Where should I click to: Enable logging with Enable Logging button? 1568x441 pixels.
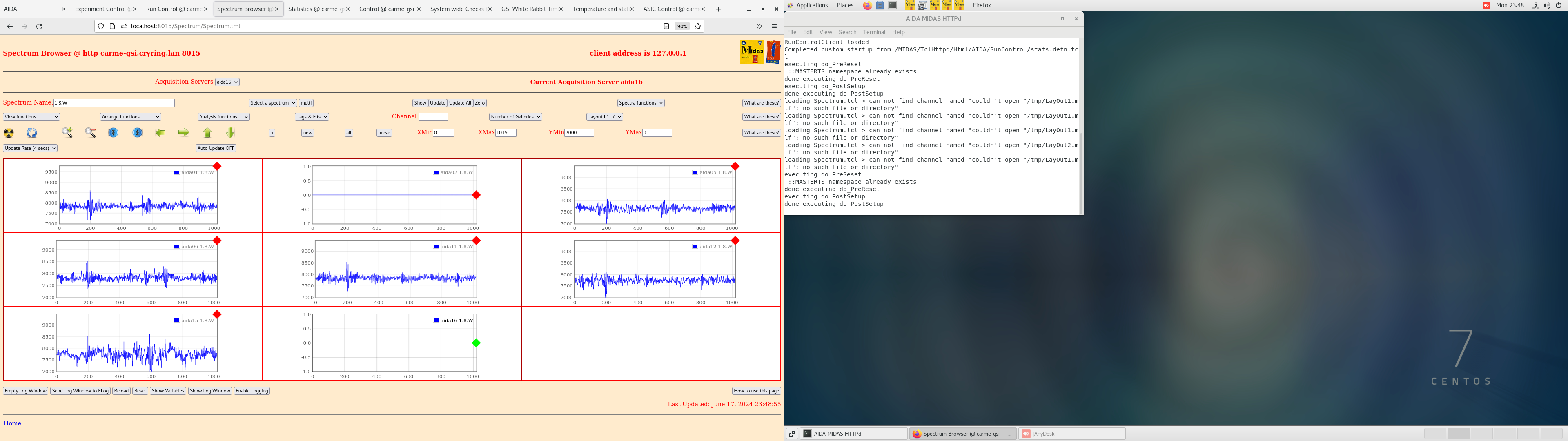point(251,389)
